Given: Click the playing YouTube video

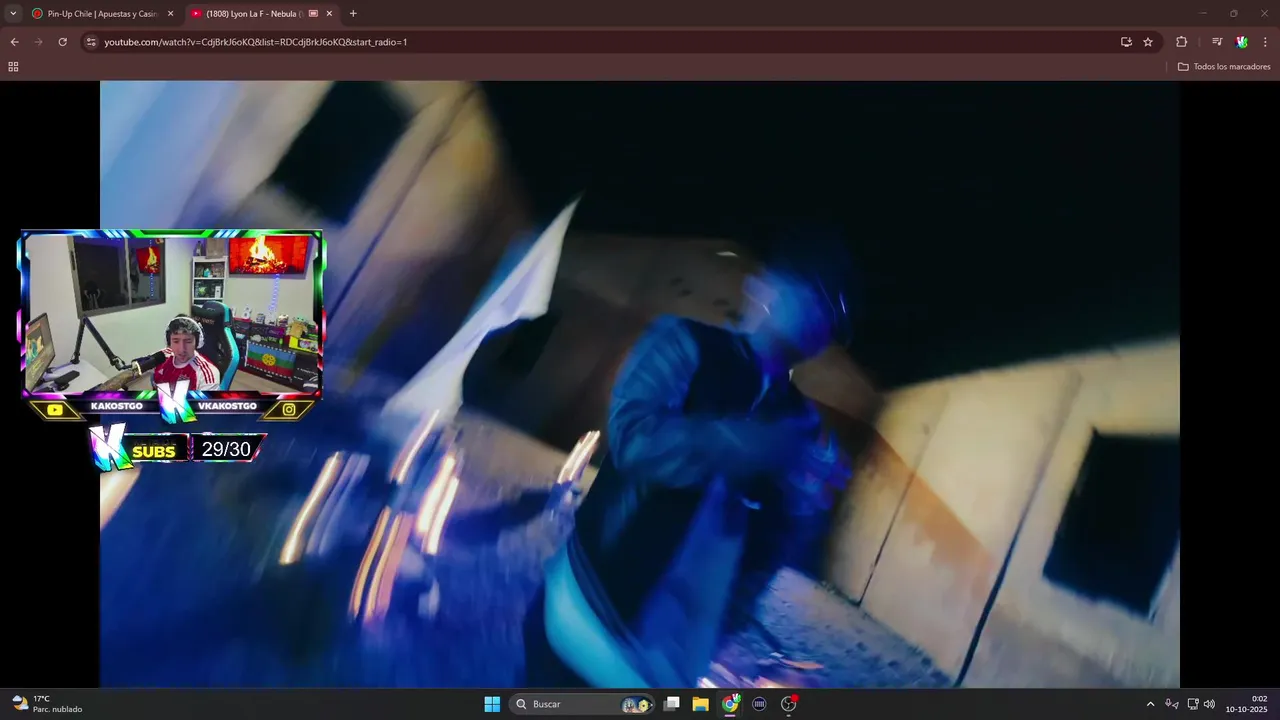Looking at the screenshot, I should pos(640,384).
